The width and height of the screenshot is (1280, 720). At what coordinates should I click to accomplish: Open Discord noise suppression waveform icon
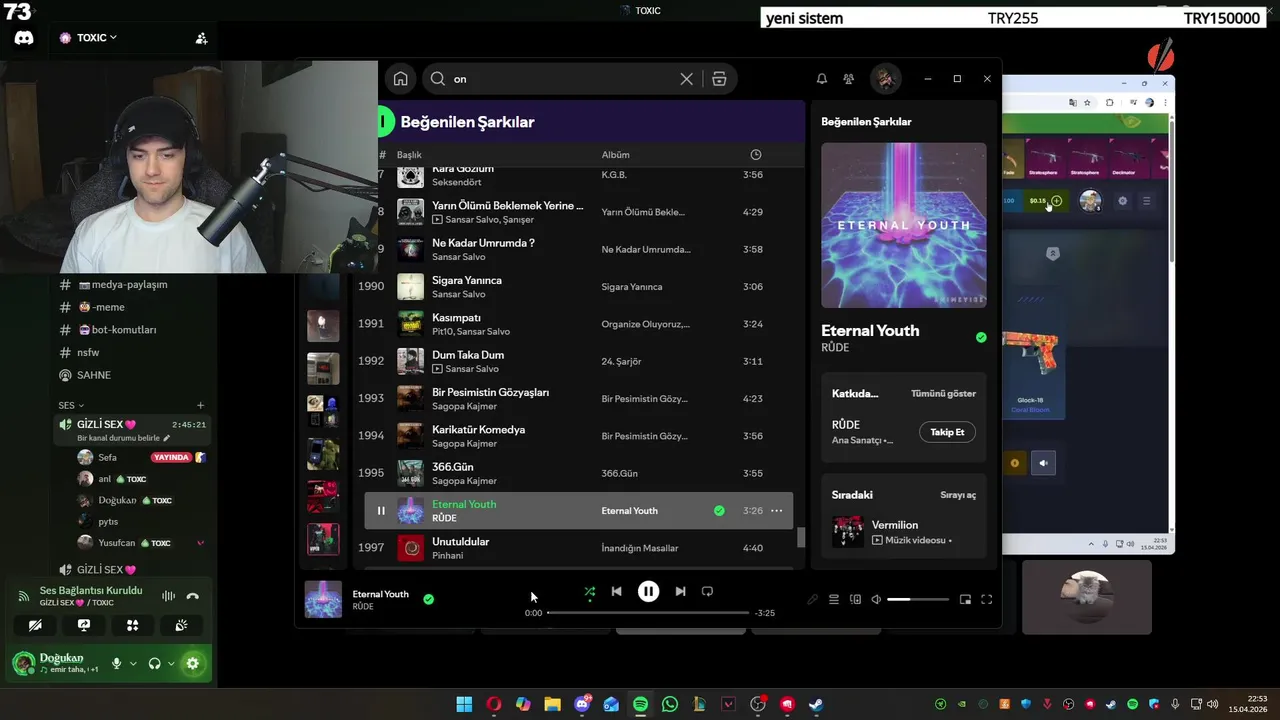(168, 596)
